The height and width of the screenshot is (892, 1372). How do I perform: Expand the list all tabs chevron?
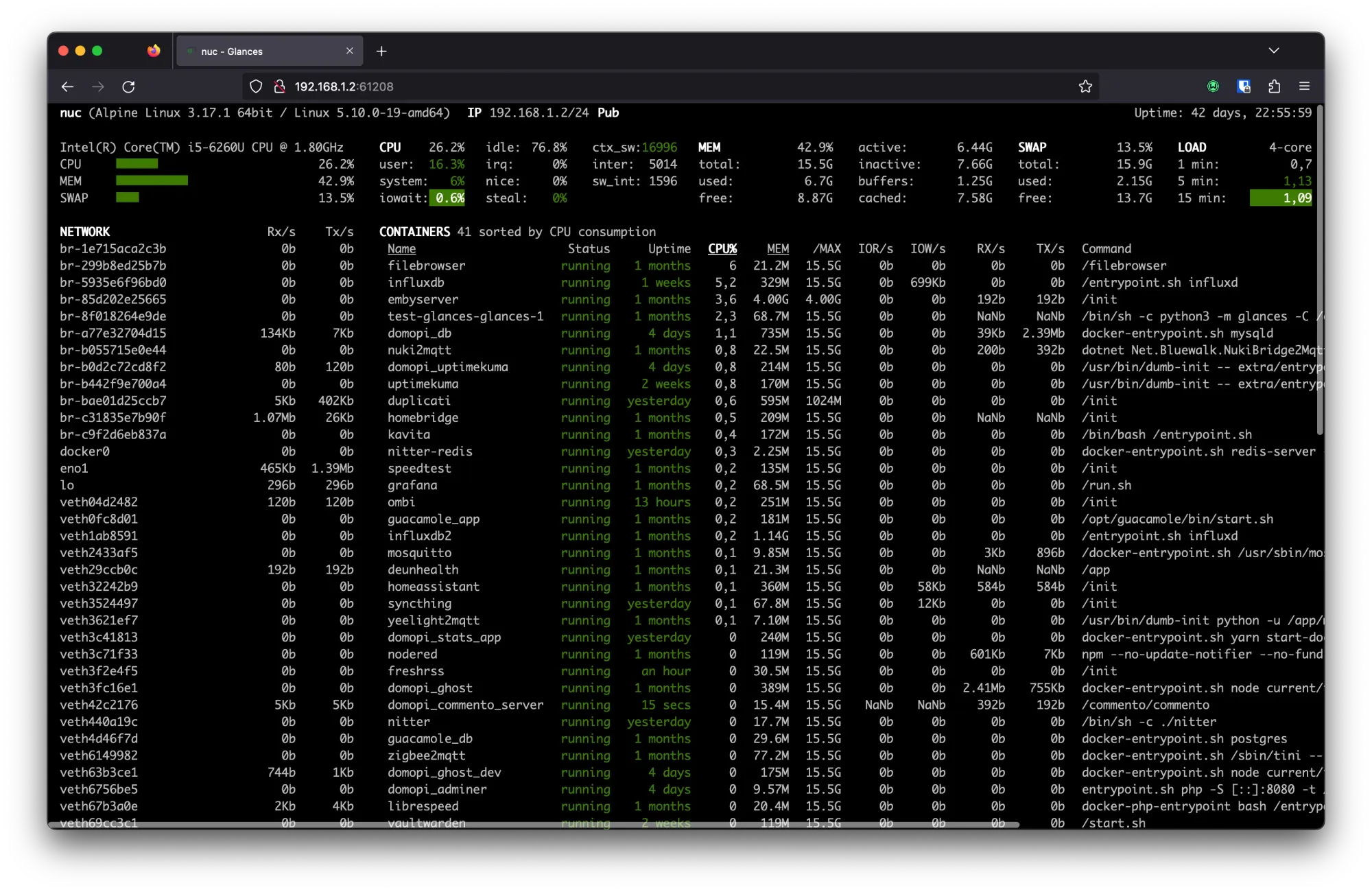1274,51
